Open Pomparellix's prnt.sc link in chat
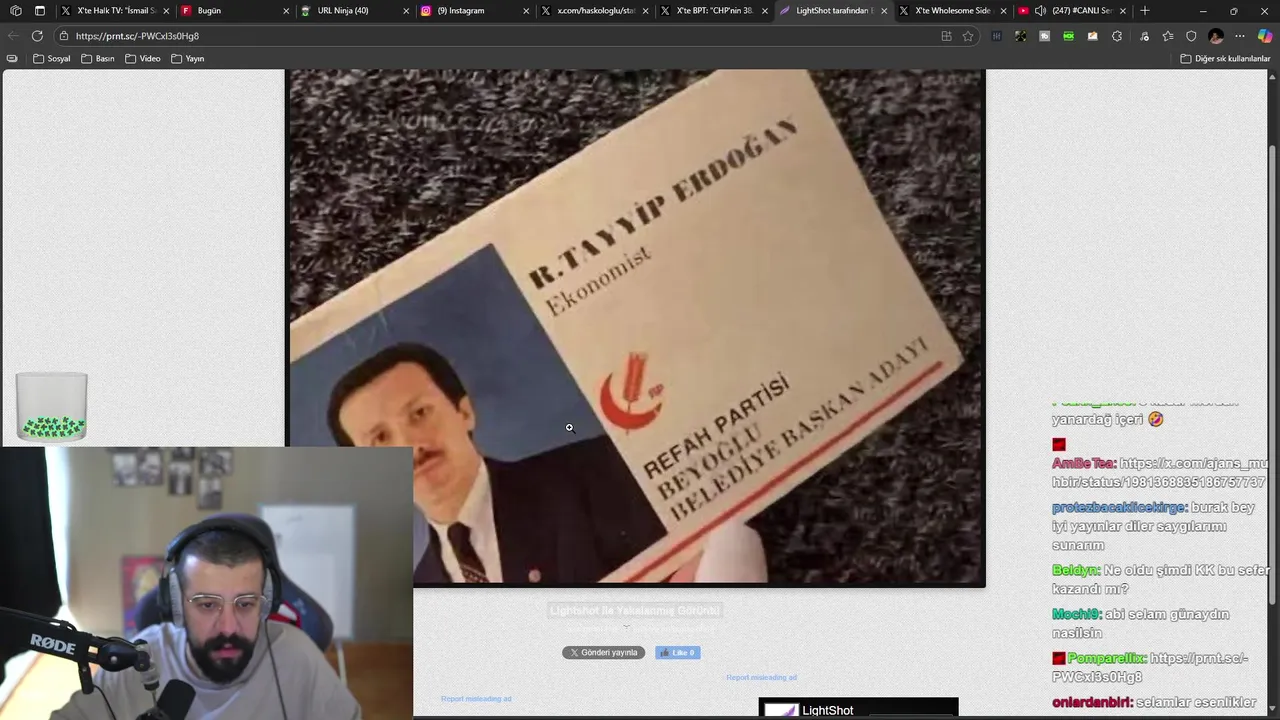Viewport: 1280px width, 720px height. click(x=1151, y=667)
